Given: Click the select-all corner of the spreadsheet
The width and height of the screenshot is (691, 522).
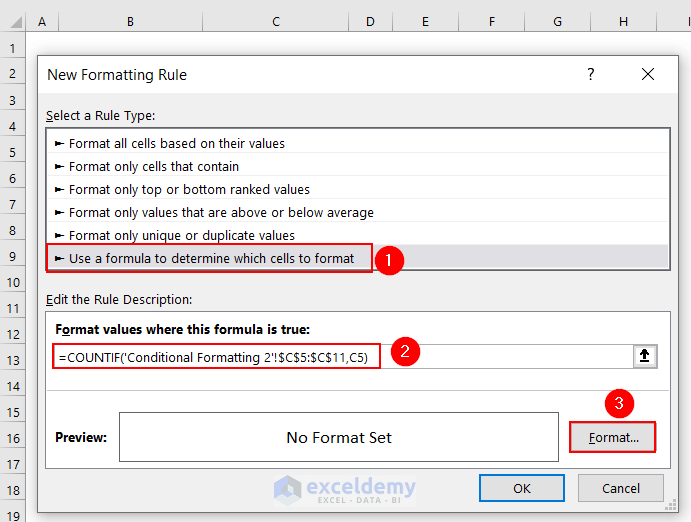Looking at the screenshot, I should click(14, 21).
